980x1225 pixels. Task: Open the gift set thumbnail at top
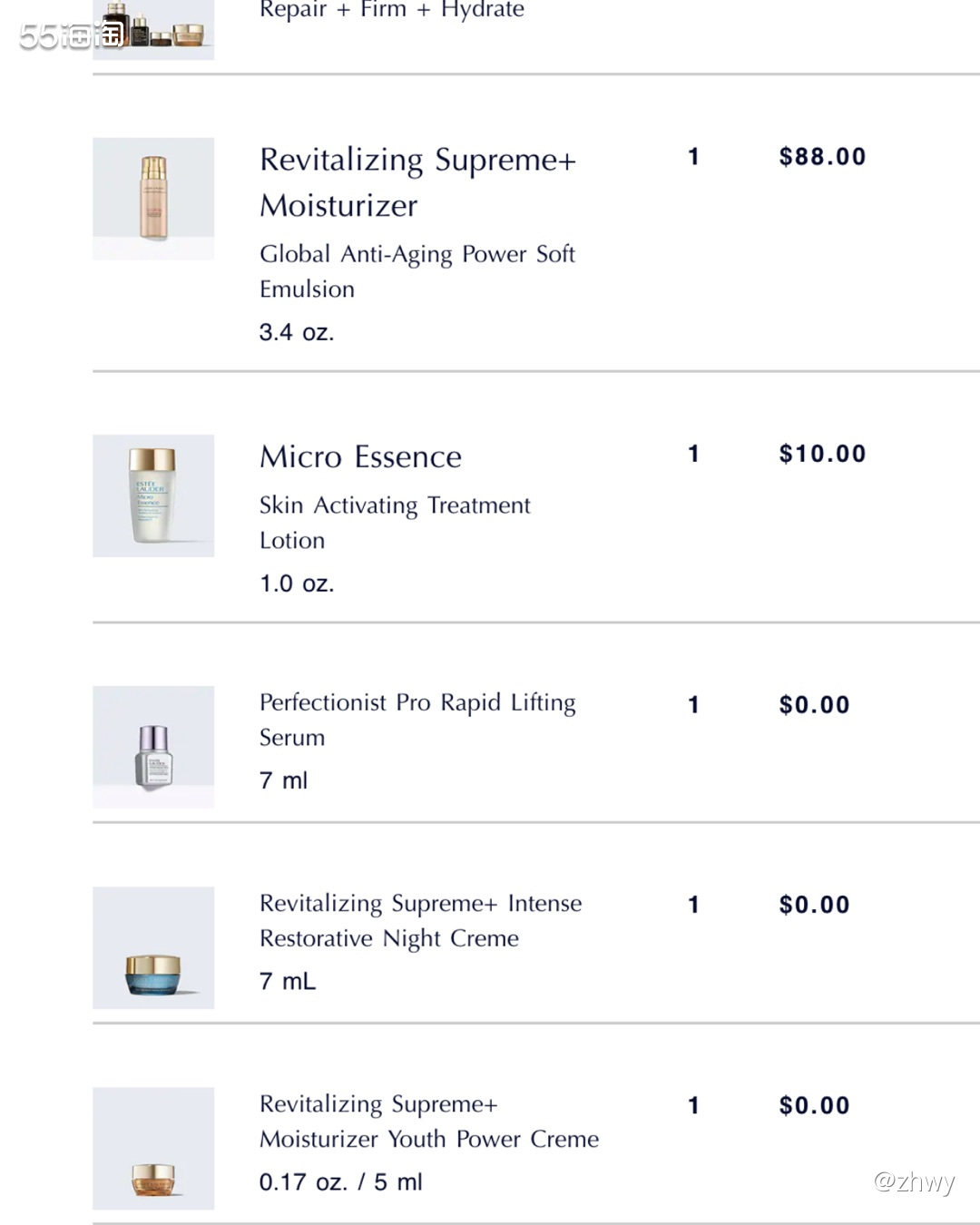pos(153,29)
